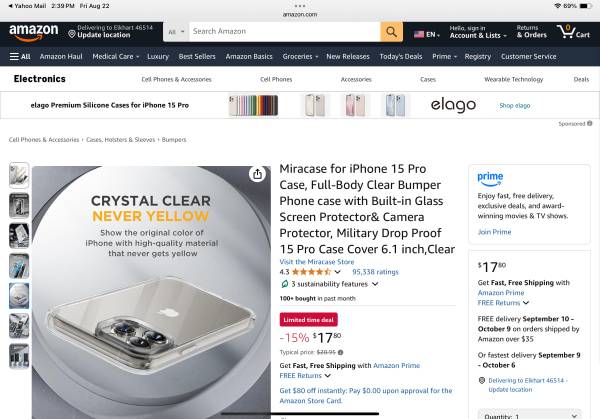Click the Join Prime link
600x419 pixels.
pos(494,231)
